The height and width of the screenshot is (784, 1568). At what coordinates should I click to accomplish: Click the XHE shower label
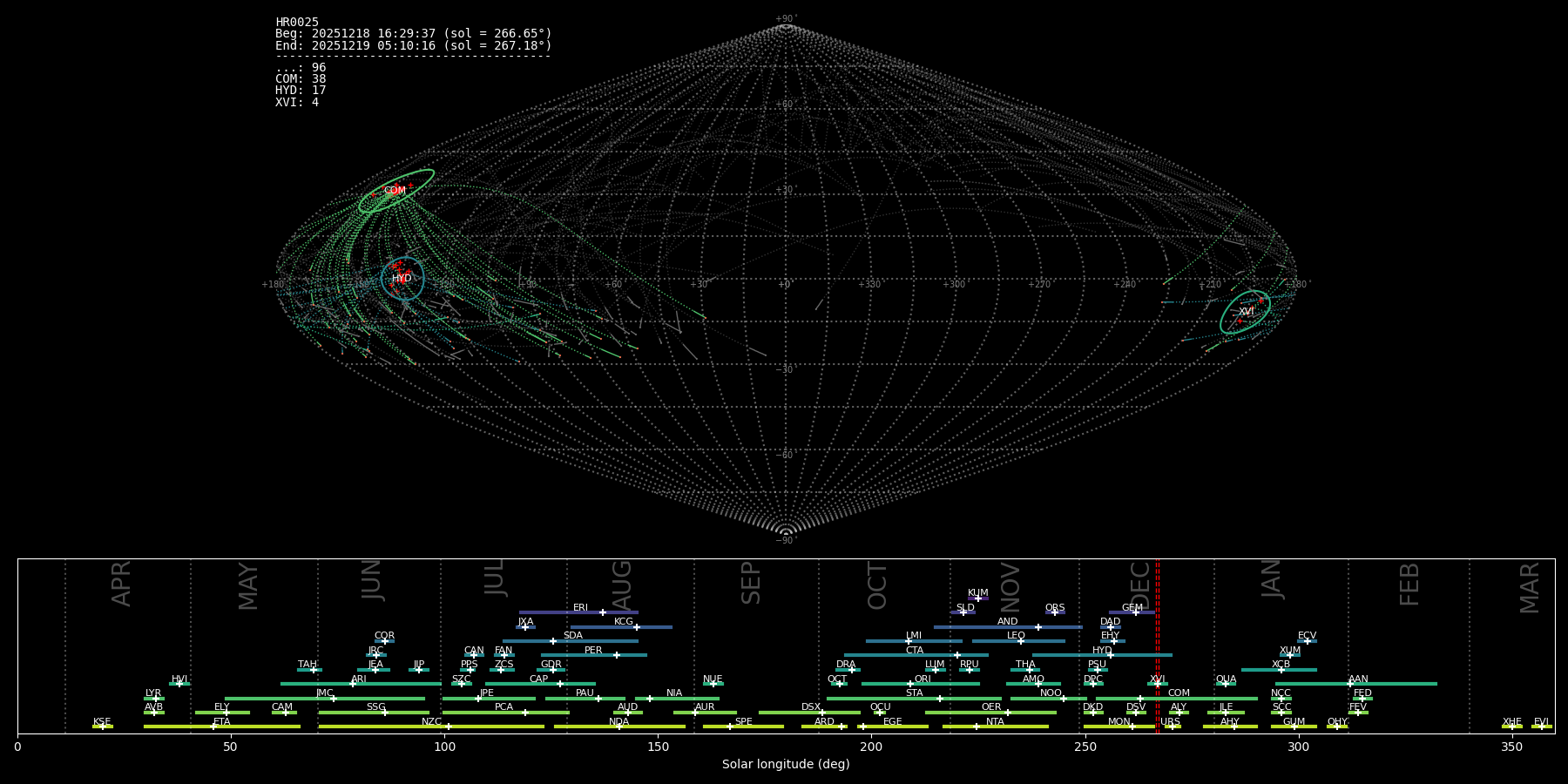1512,722
